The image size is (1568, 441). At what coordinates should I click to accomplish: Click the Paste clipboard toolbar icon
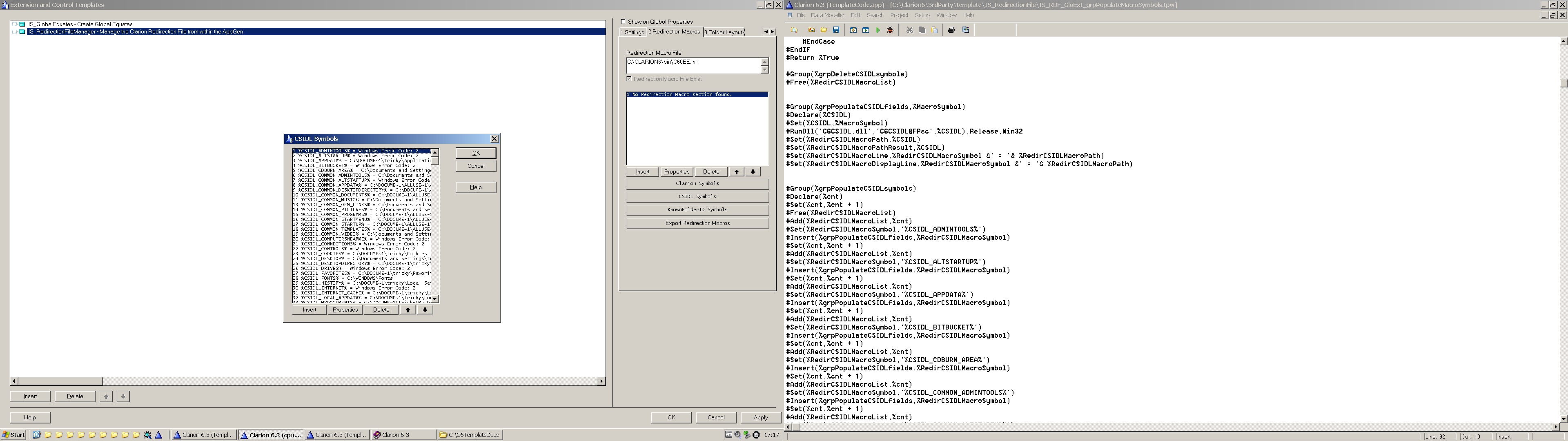tap(934, 30)
